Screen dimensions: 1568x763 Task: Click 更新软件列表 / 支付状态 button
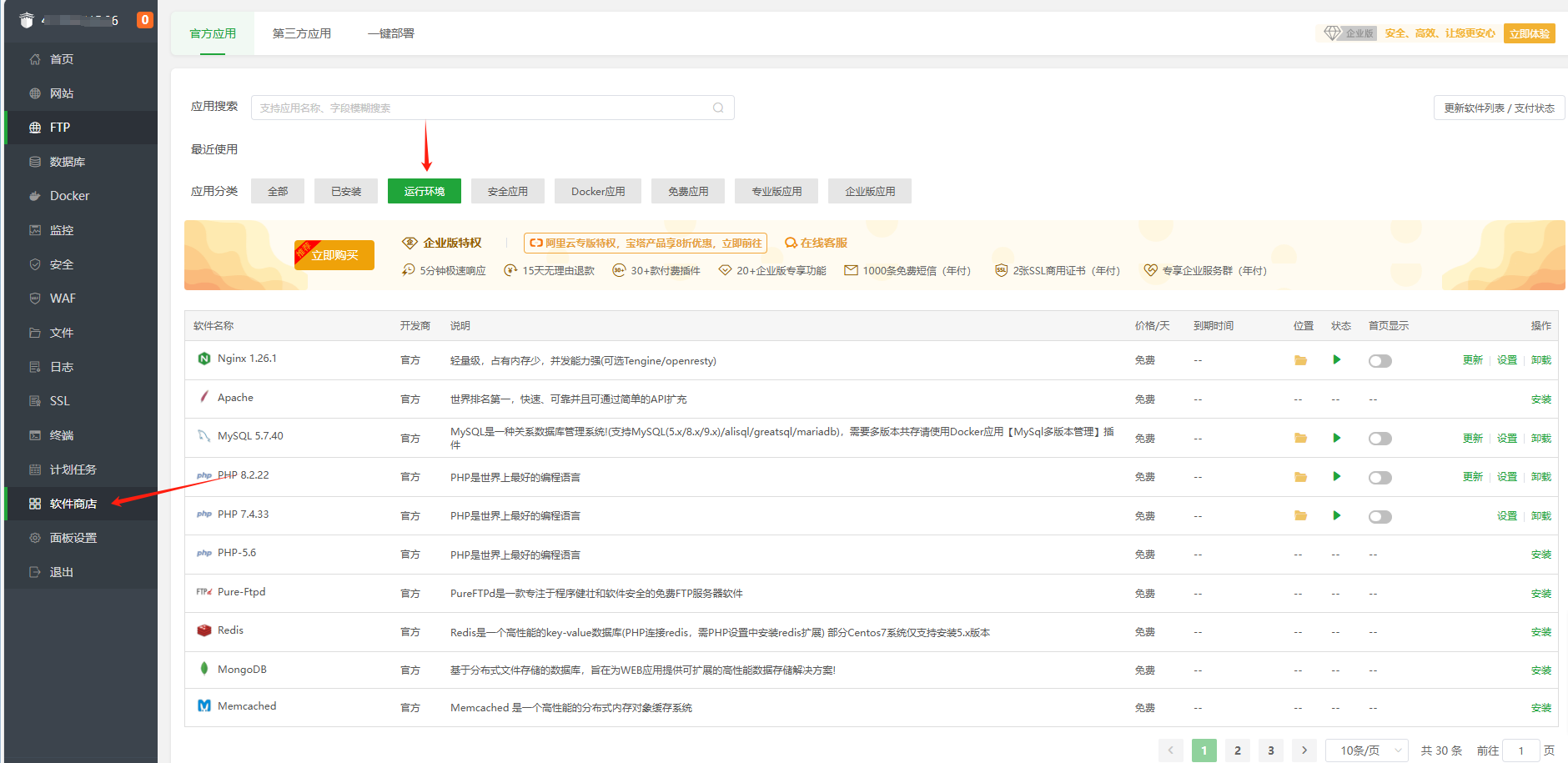coord(1500,108)
